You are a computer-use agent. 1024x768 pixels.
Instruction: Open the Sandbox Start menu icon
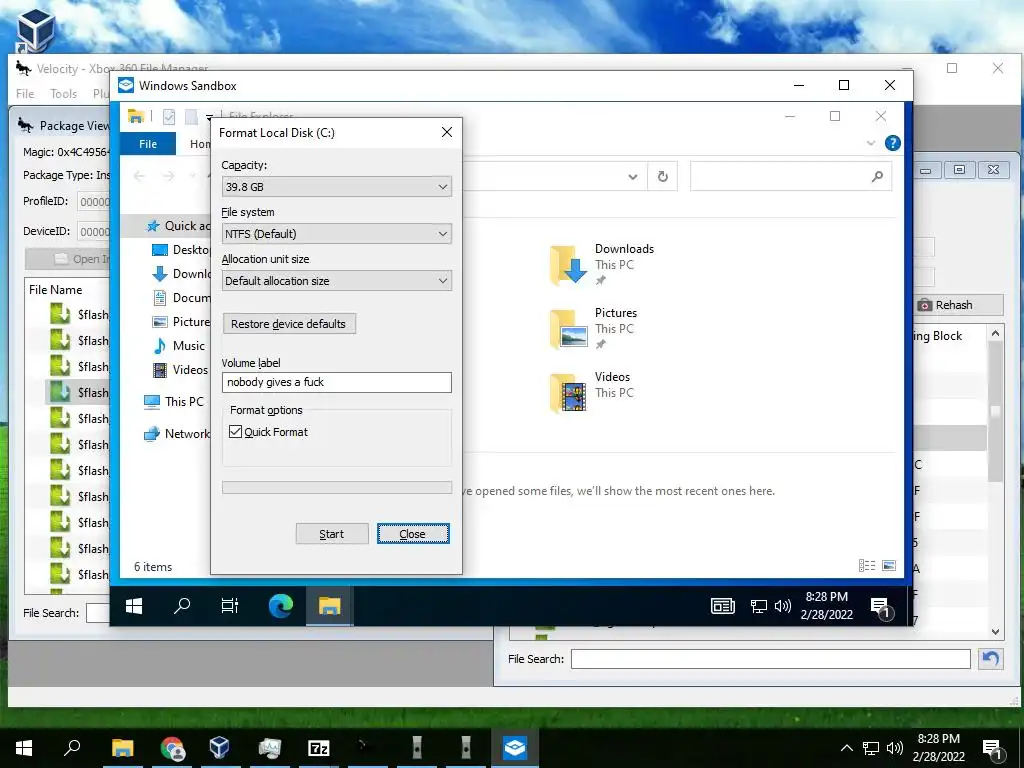point(134,606)
